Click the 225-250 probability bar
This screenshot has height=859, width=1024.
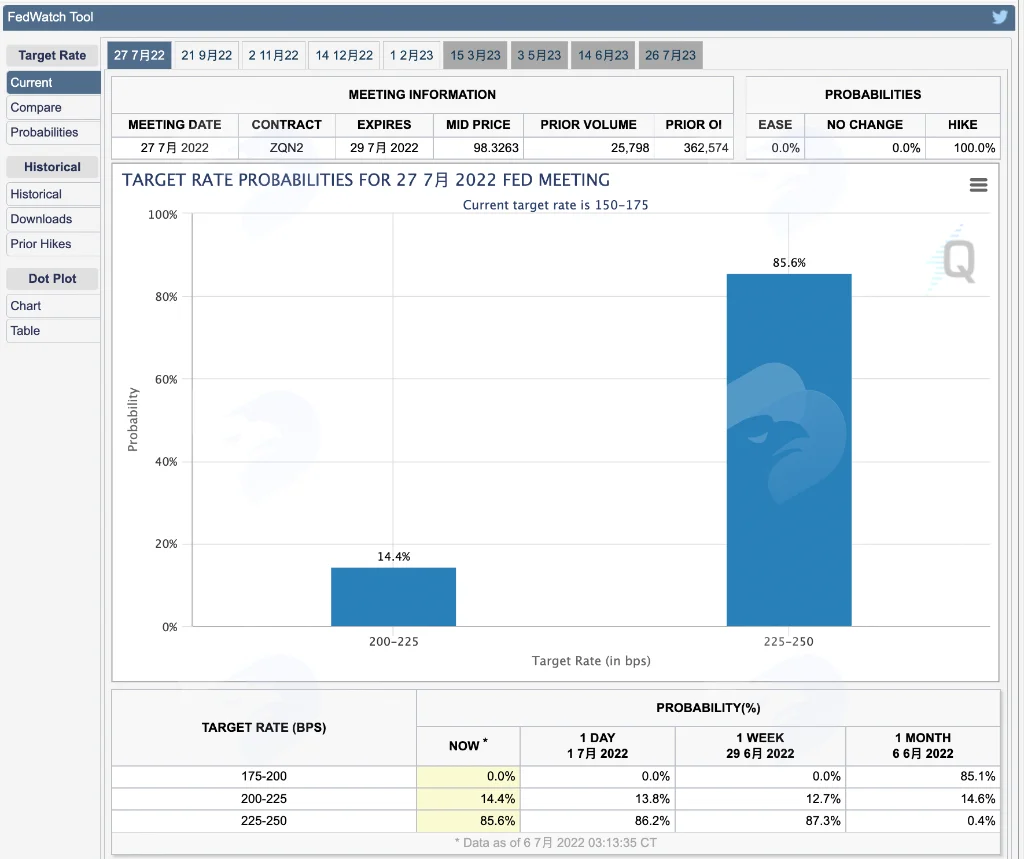point(789,450)
